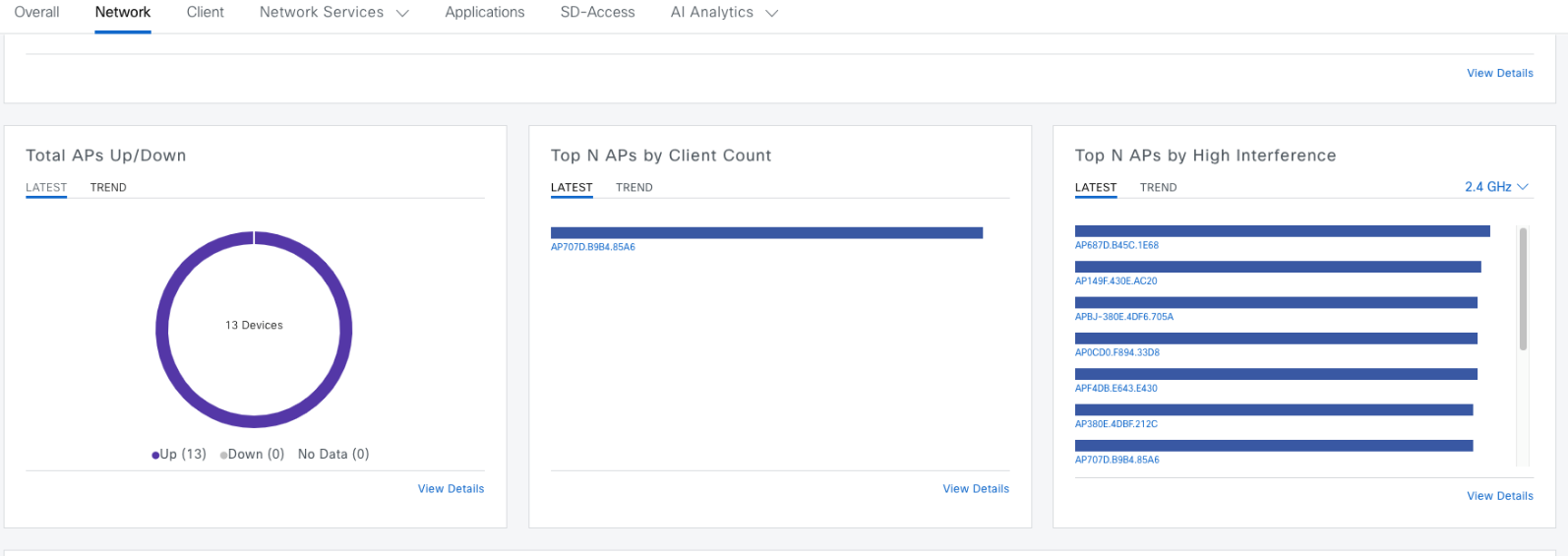Open the Applications tab
Viewport: 1568px width, 556px height.
coord(484,13)
